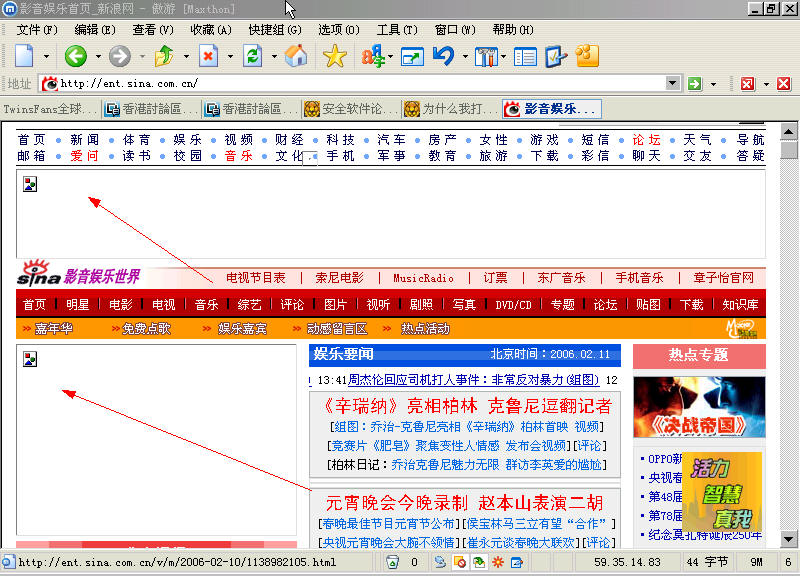Click the recycle bin icon in status bar

(392, 562)
